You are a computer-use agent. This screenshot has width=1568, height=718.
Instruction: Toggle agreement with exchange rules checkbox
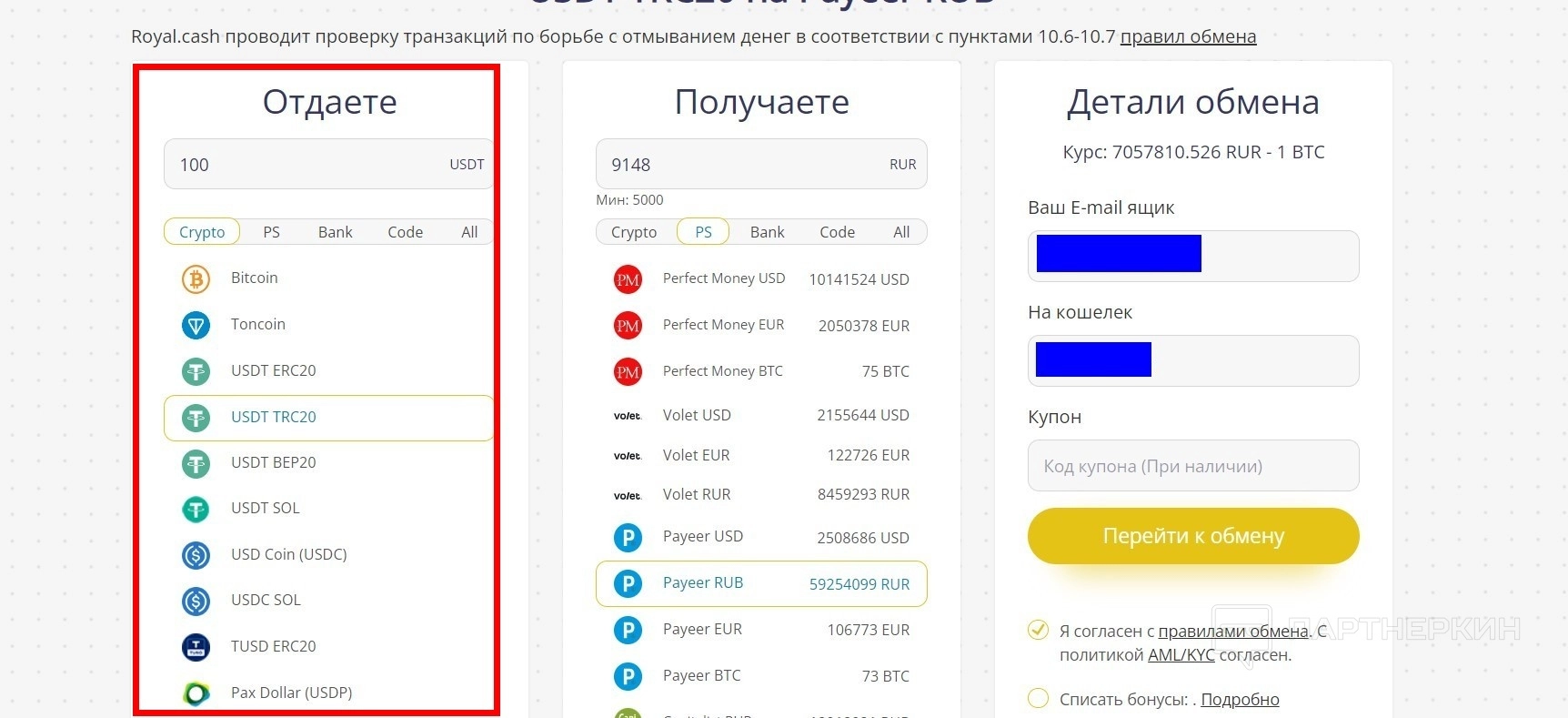(x=1038, y=630)
